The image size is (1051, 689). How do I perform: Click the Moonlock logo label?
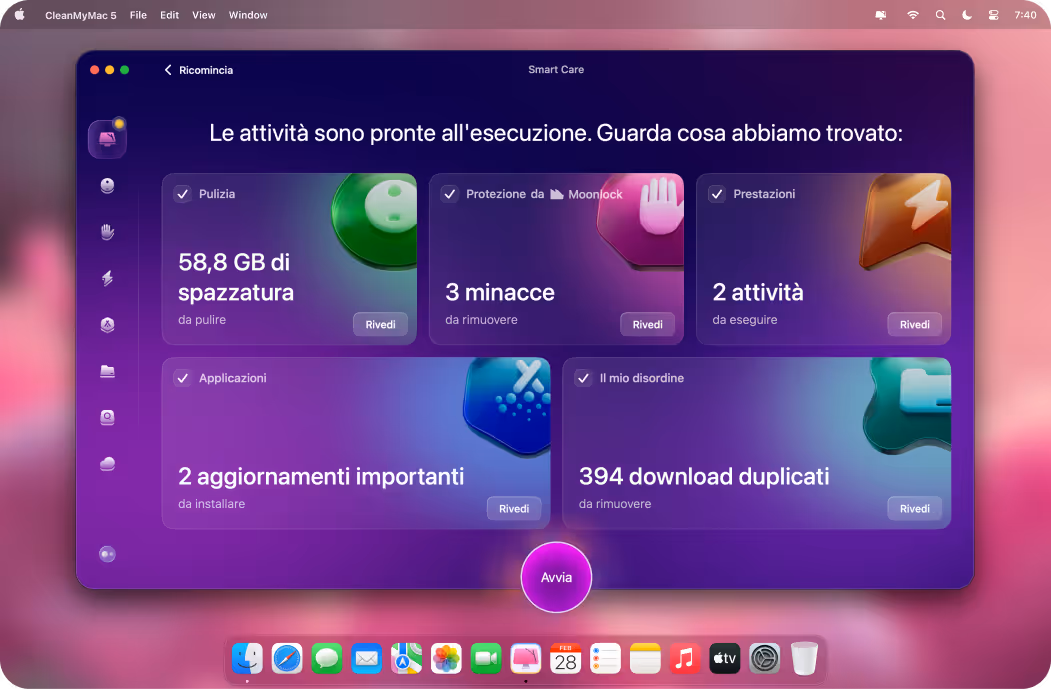click(x=586, y=194)
